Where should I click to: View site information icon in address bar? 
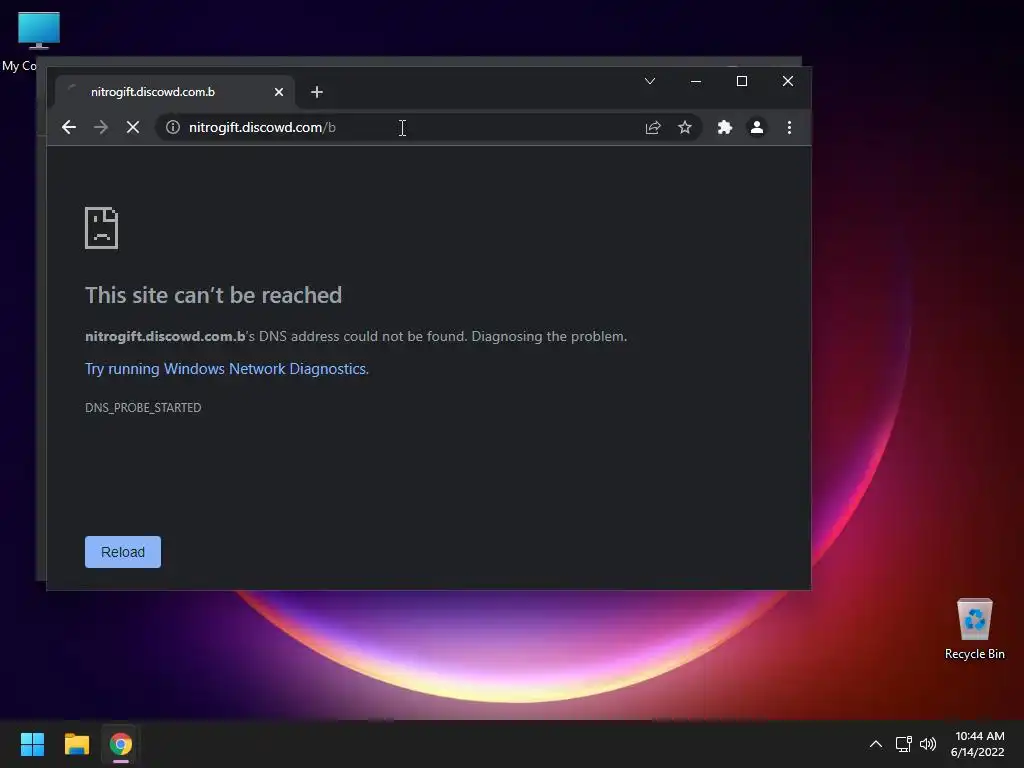tap(172, 127)
